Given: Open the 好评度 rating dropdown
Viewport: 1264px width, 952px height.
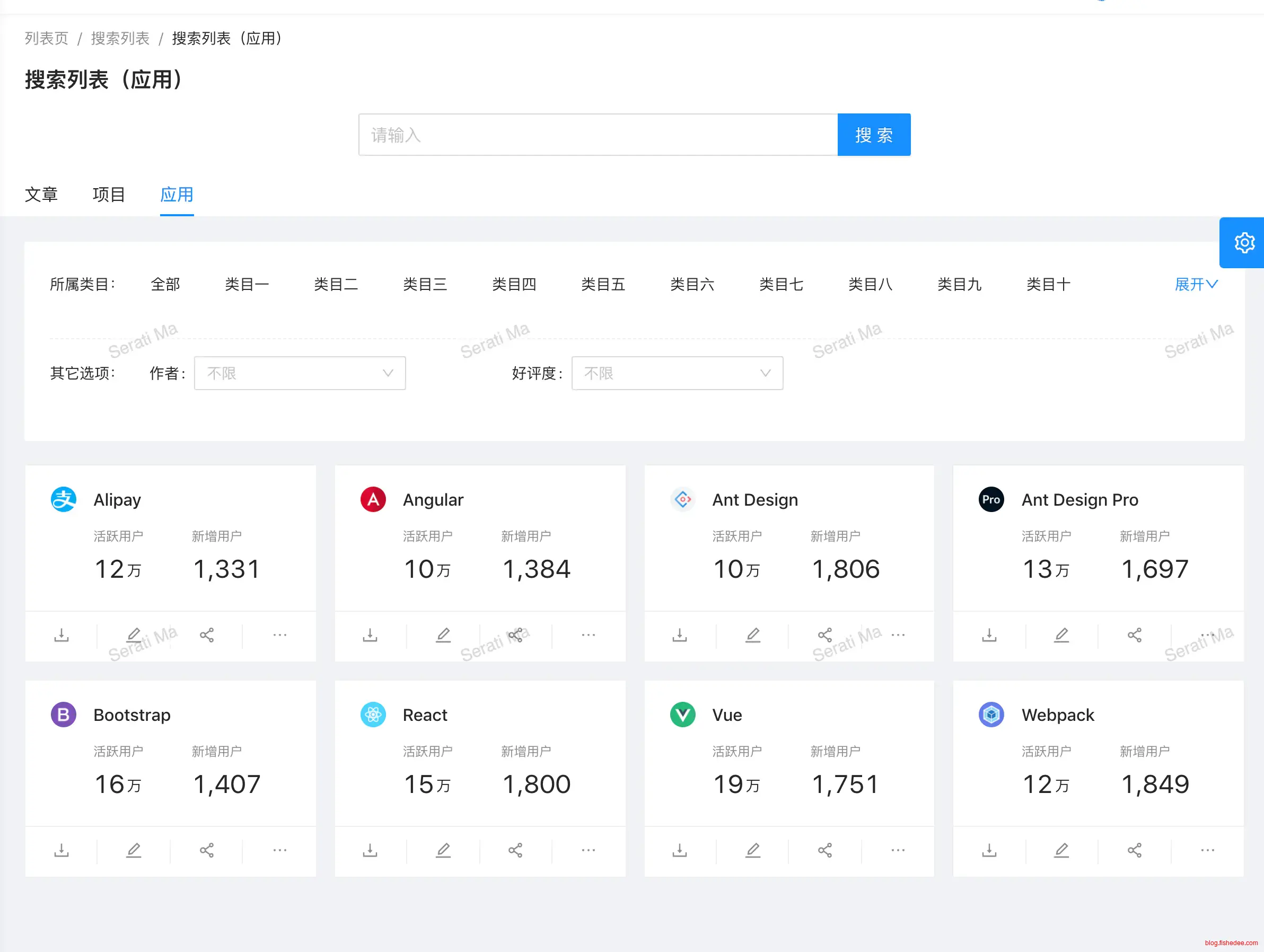Looking at the screenshot, I should click(677, 373).
